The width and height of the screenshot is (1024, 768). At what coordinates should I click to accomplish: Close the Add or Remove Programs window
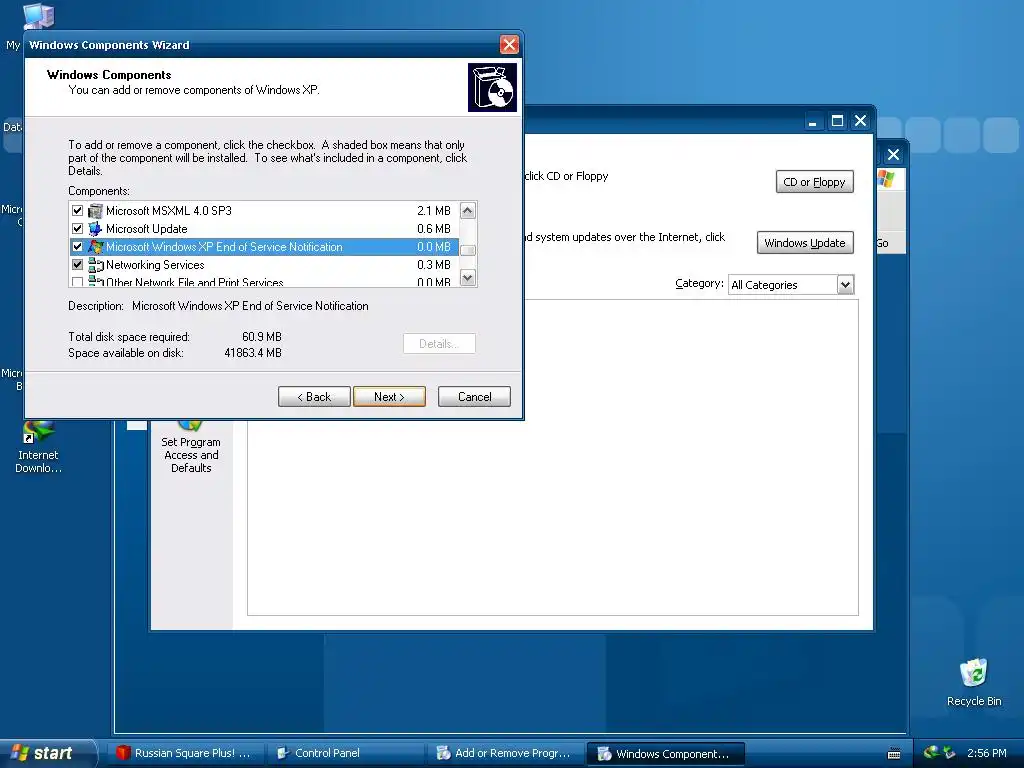861,121
